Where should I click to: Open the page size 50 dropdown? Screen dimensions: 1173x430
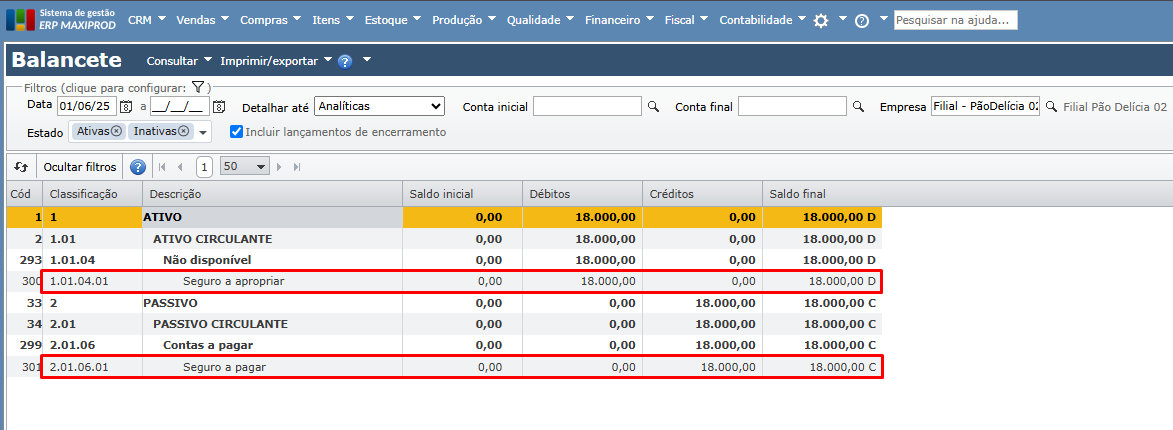245,167
